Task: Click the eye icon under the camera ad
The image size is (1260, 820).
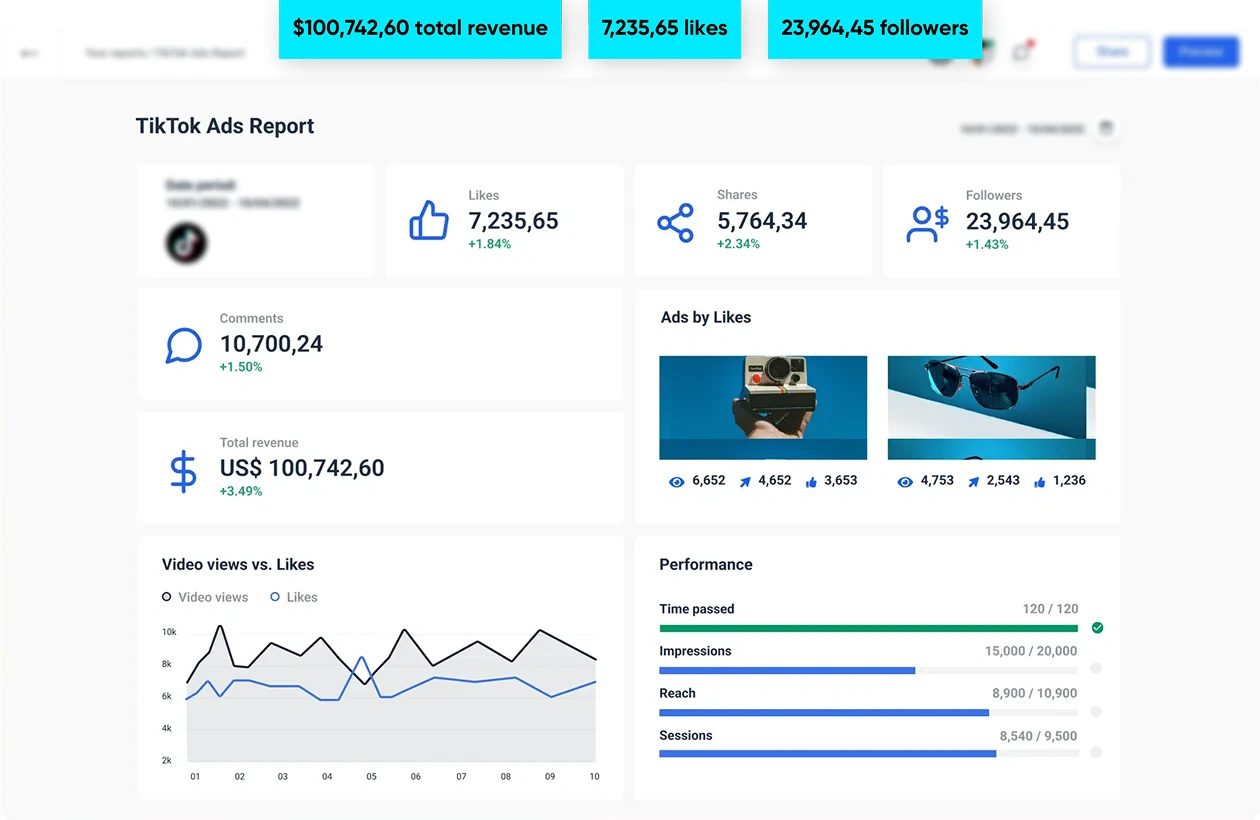Action: click(x=677, y=482)
